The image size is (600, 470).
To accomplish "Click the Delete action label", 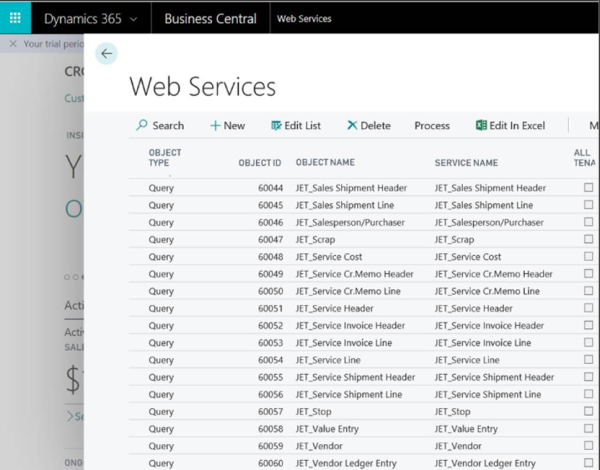I will [x=375, y=126].
